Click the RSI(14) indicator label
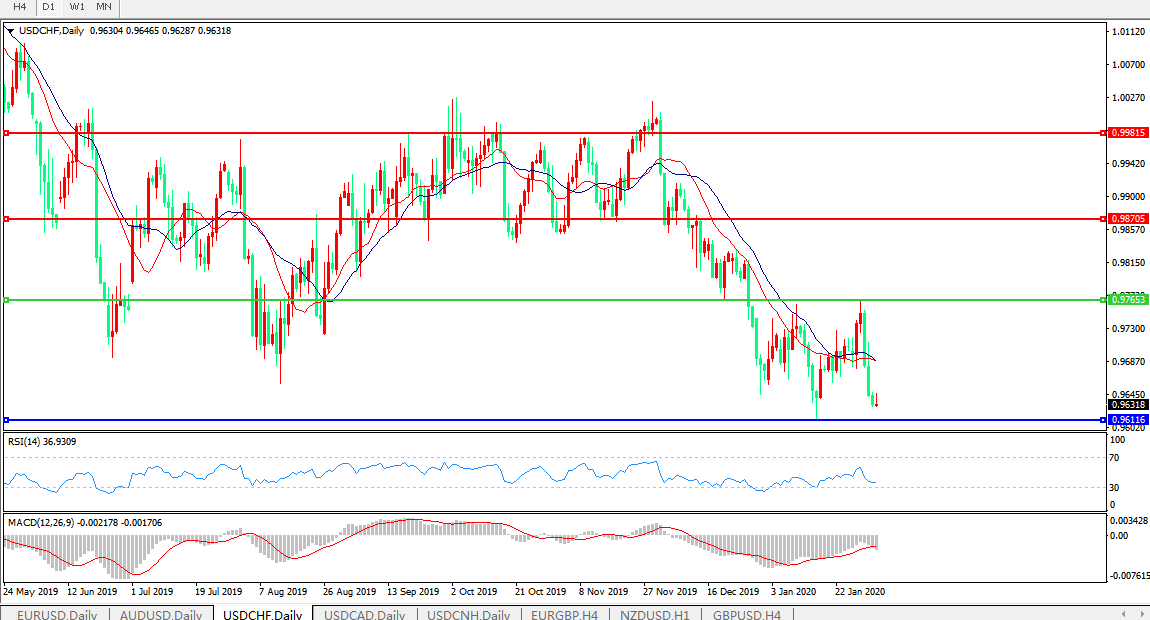1150x620 pixels. click(x=42, y=441)
